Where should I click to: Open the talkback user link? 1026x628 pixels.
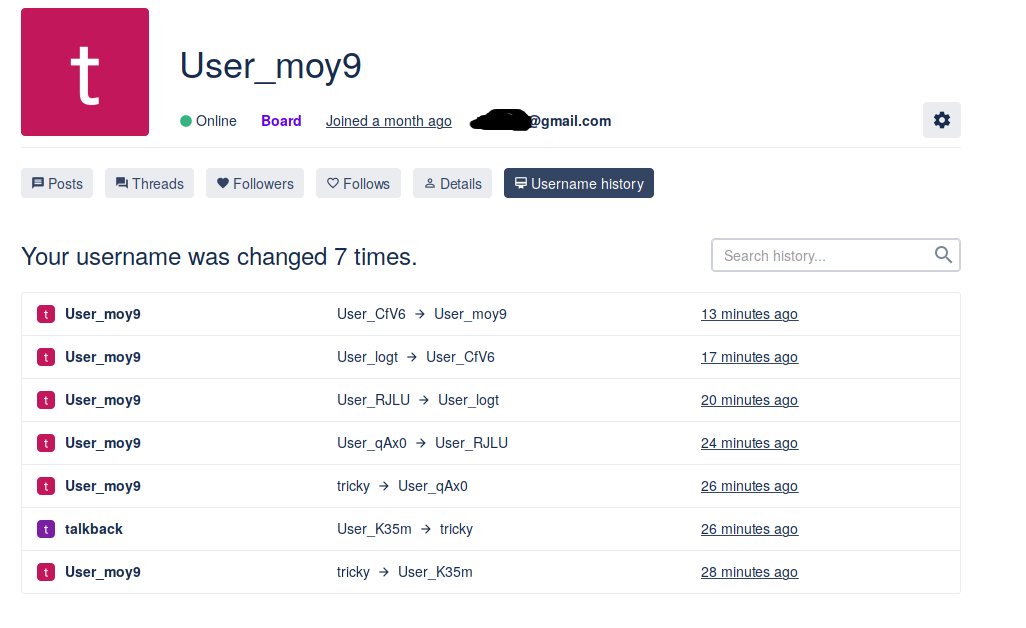click(x=94, y=529)
